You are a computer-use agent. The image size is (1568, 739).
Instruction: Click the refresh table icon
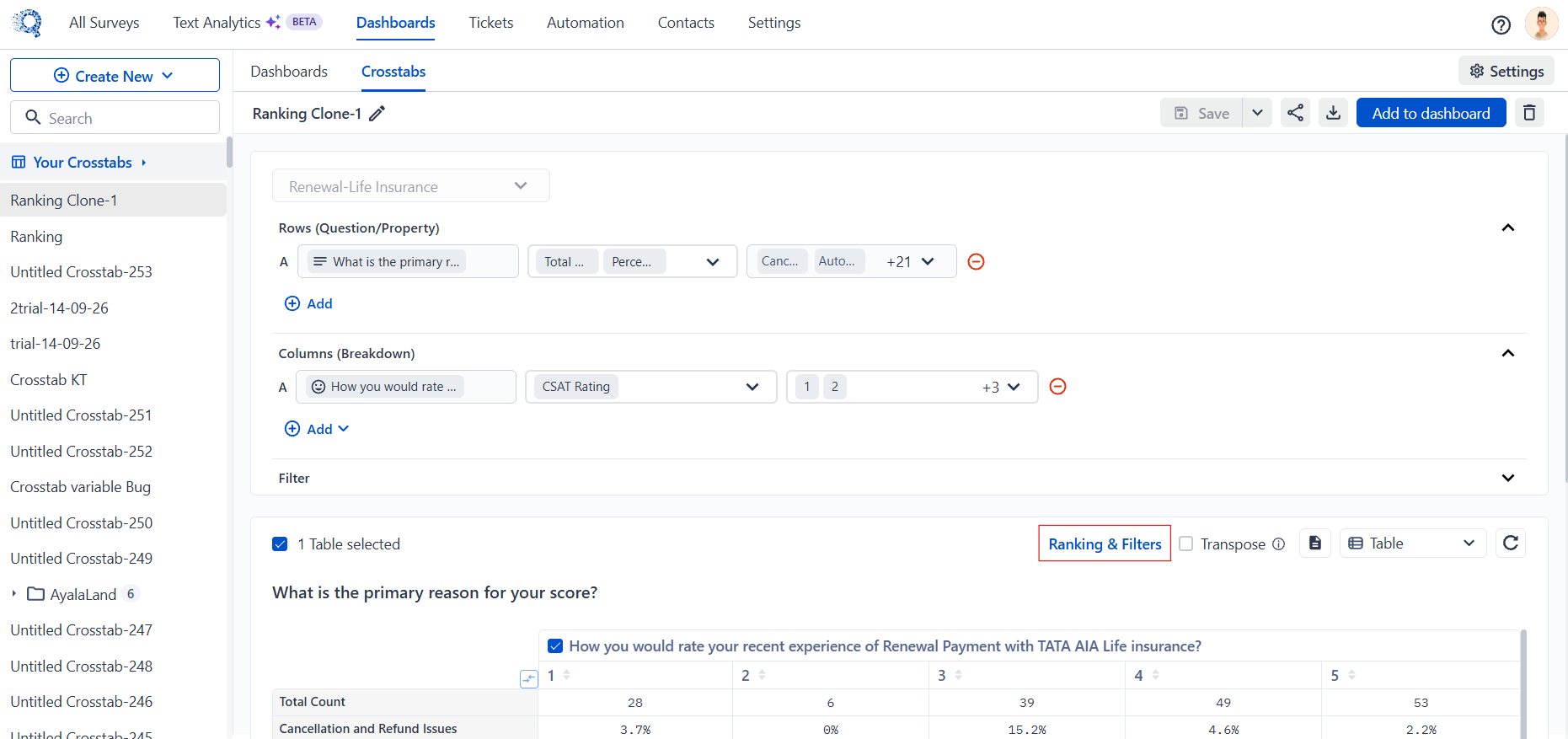(1511, 544)
